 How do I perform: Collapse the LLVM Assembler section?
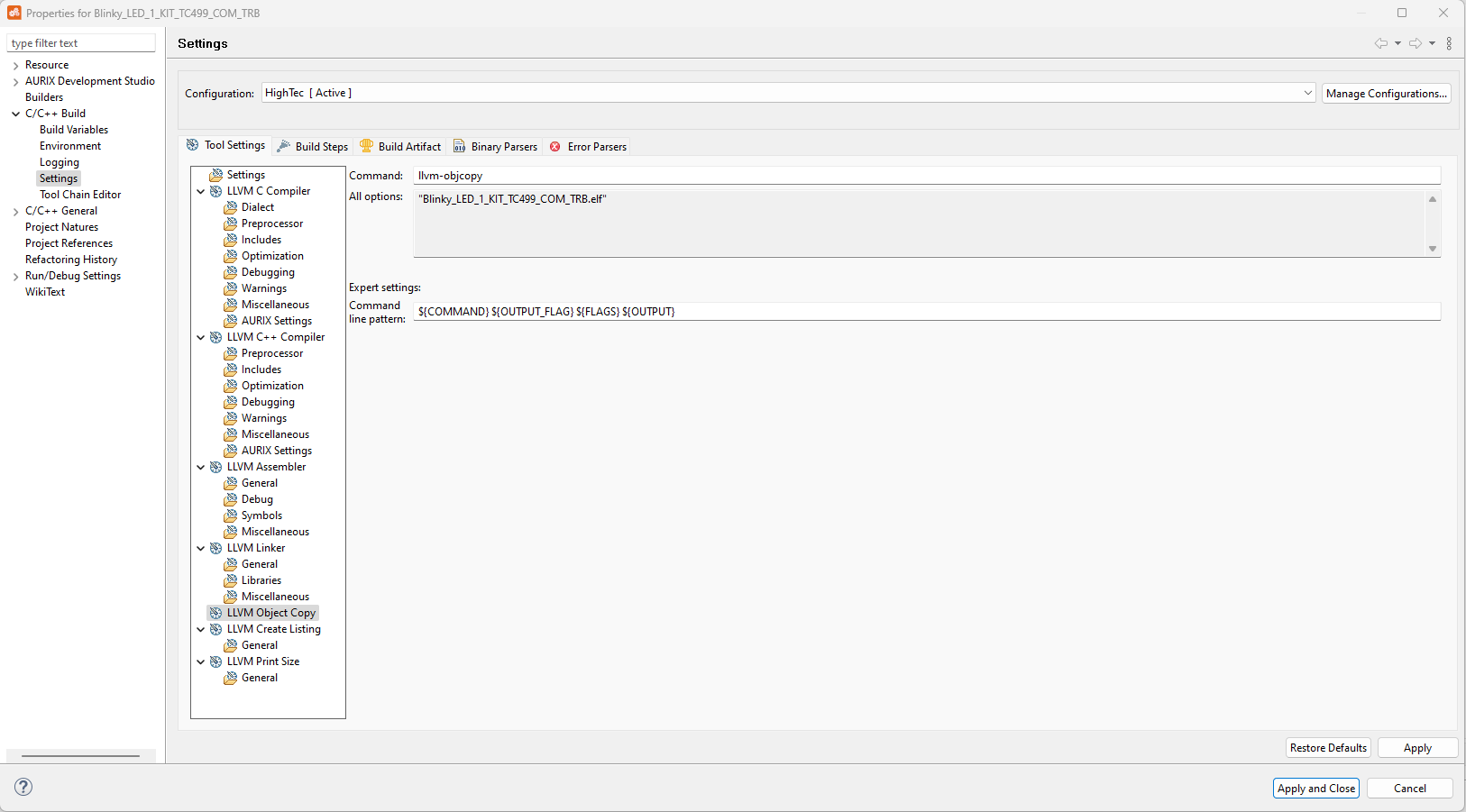[200, 466]
